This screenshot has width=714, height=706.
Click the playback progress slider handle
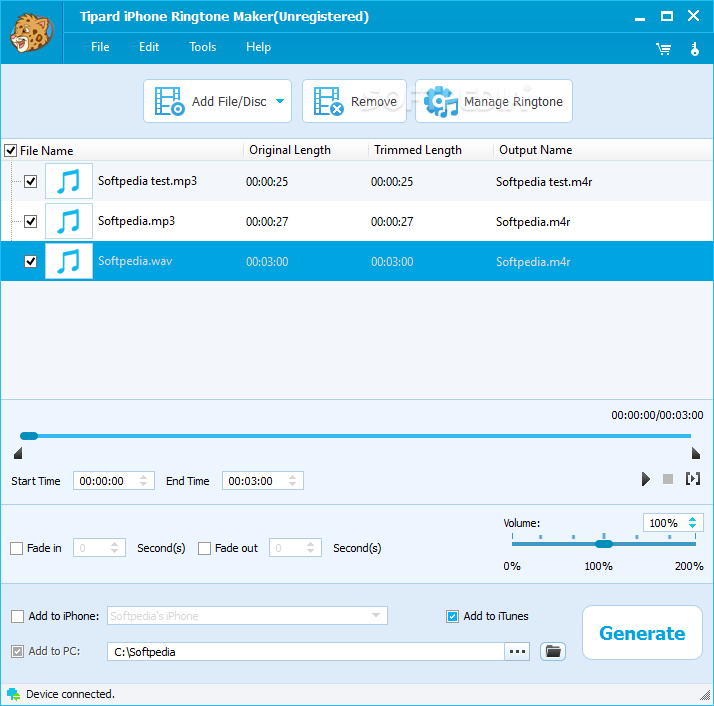(29, 436)
